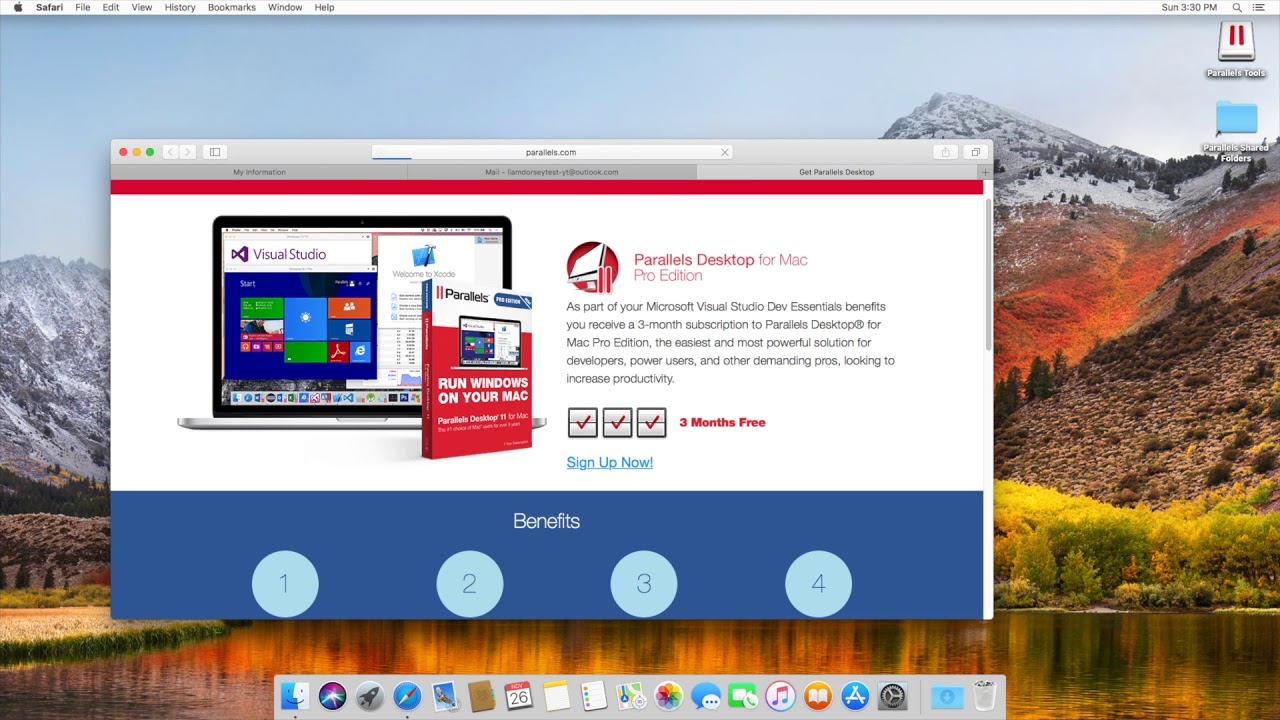This screenshot has height=720, width=1280.
Task: Open Calendar showing Nov 26 in Dock
Action: pyautogui.click(x=519, y=696)
